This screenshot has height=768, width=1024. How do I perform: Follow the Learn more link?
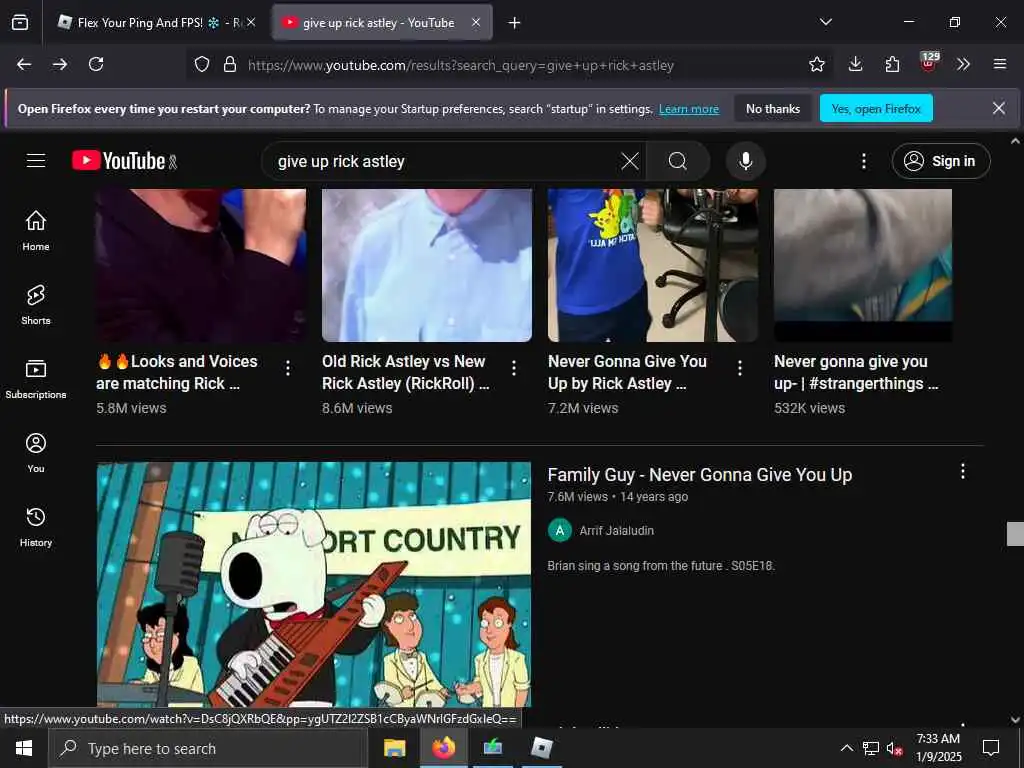click(x=689, y=109)
